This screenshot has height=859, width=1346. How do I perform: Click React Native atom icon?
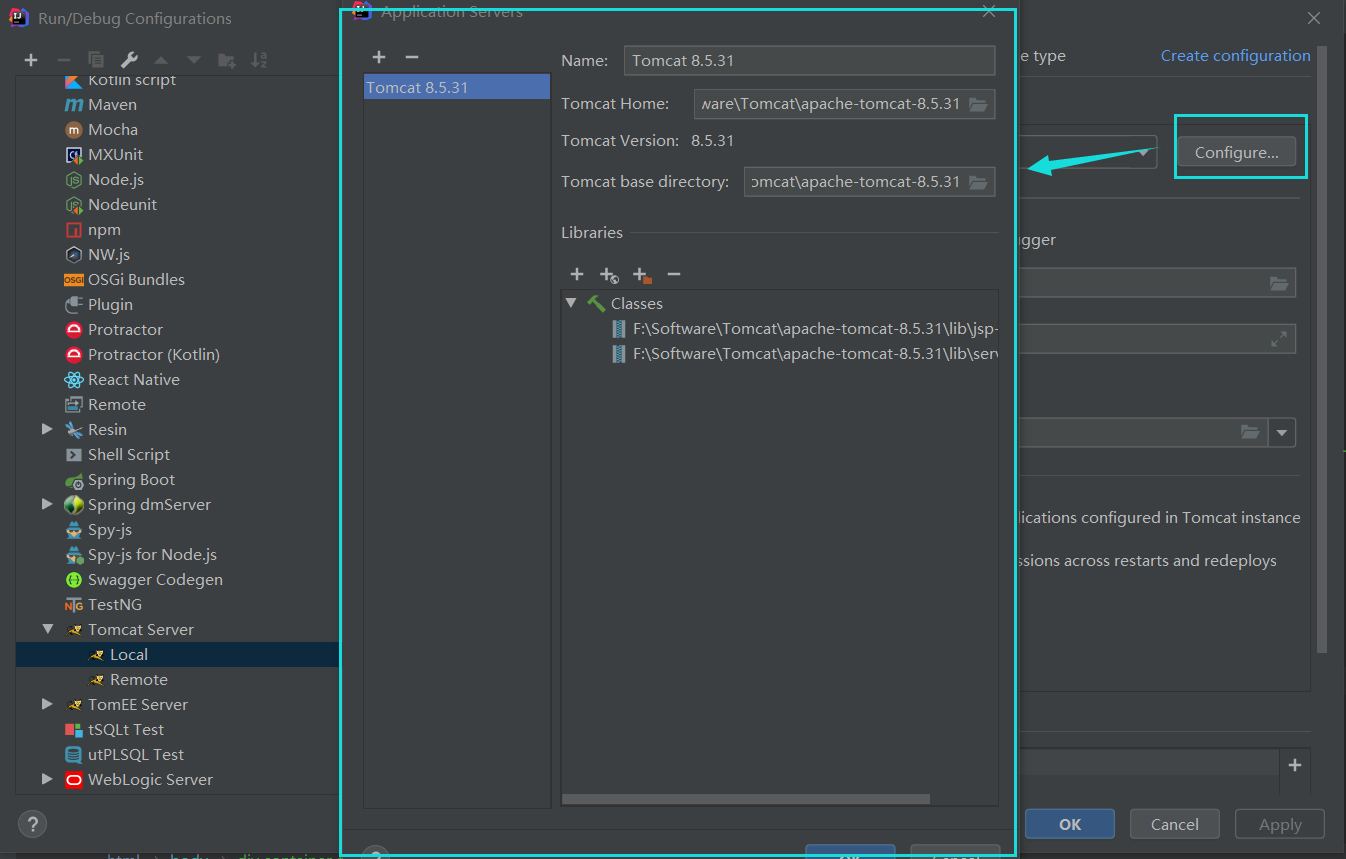tap(73, 379)
